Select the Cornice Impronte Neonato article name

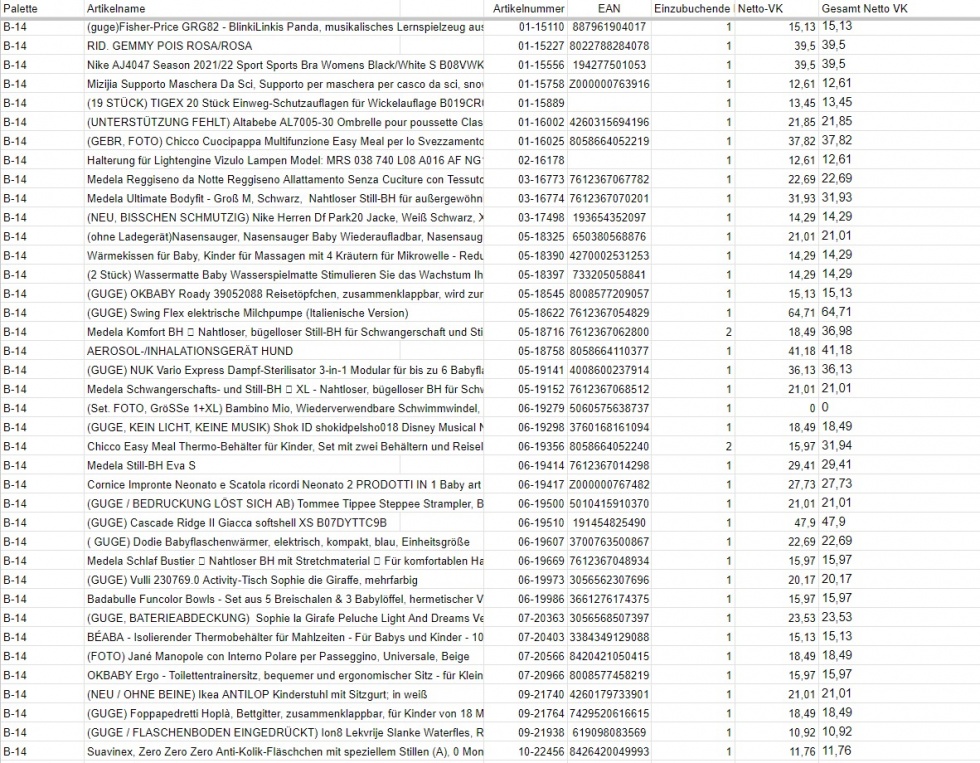(x=284, y=484)
